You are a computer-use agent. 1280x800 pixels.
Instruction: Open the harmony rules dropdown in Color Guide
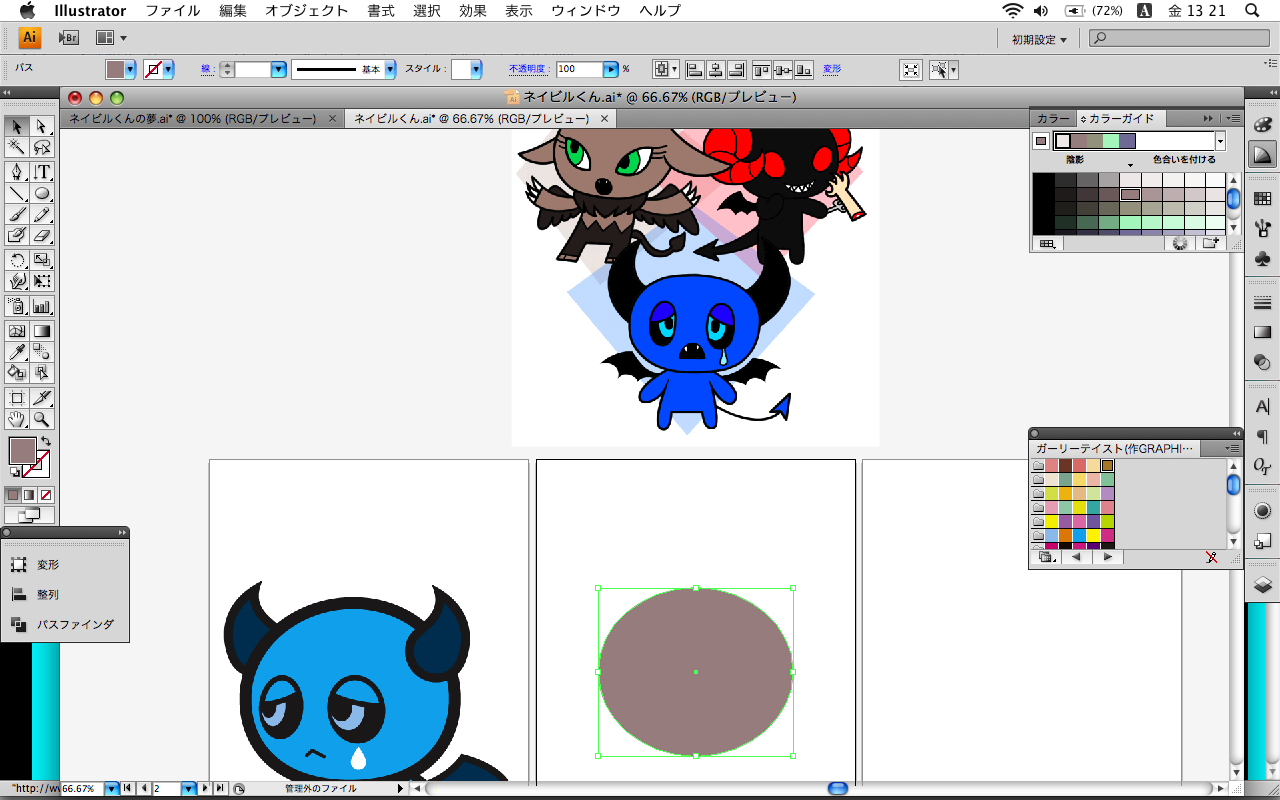[1220, 141]
